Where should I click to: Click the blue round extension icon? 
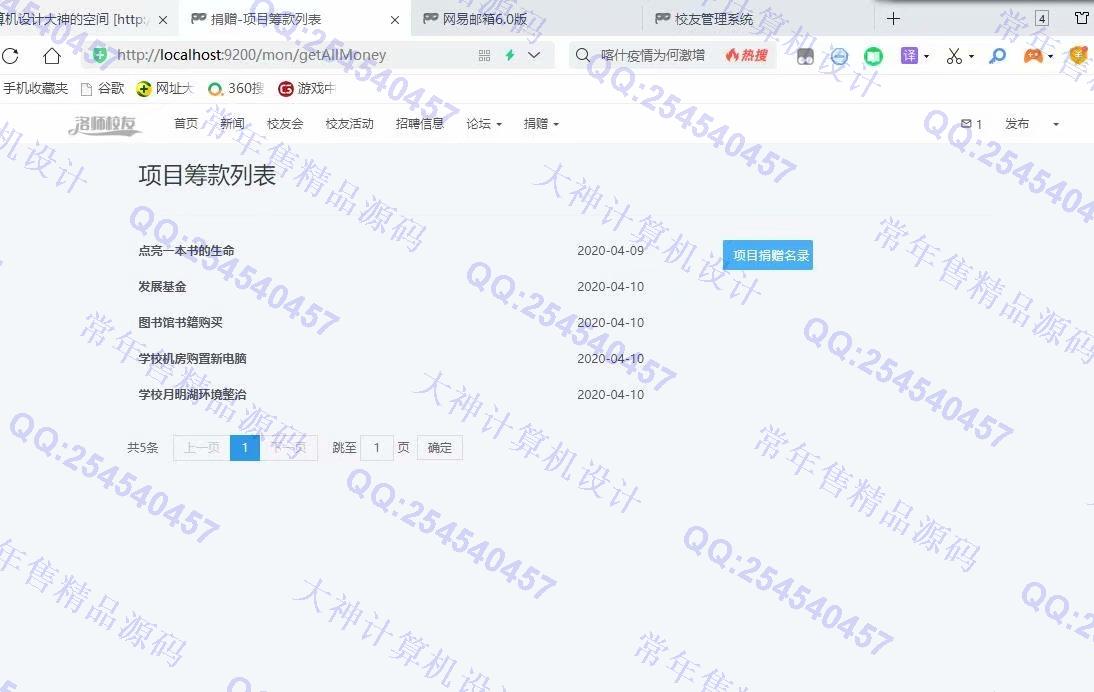(839, 56)
